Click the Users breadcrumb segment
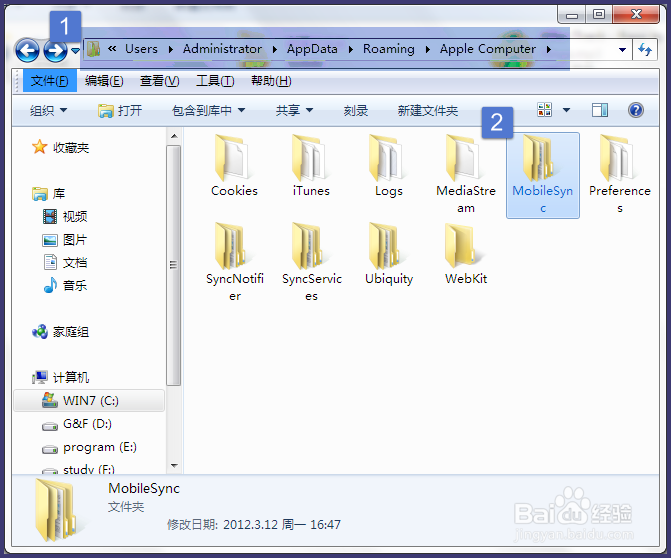Image resolution: width=671 pixels, height=558 pixels. (x=141, y=49)
